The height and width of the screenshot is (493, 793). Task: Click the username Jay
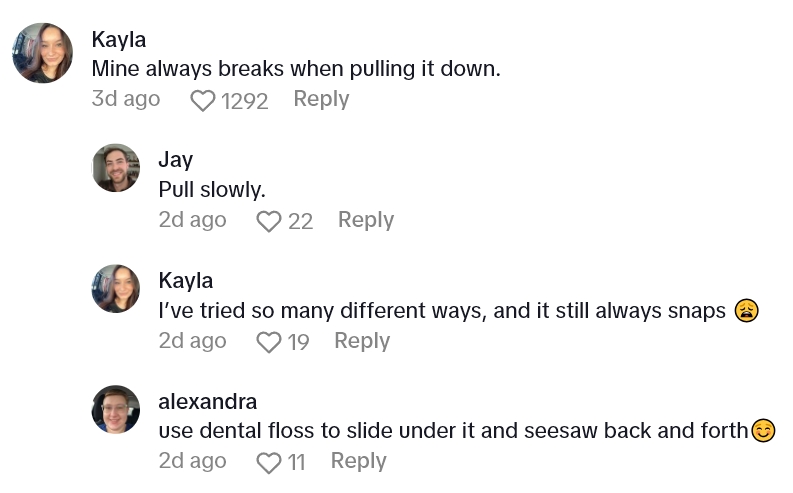click(176, 159)
